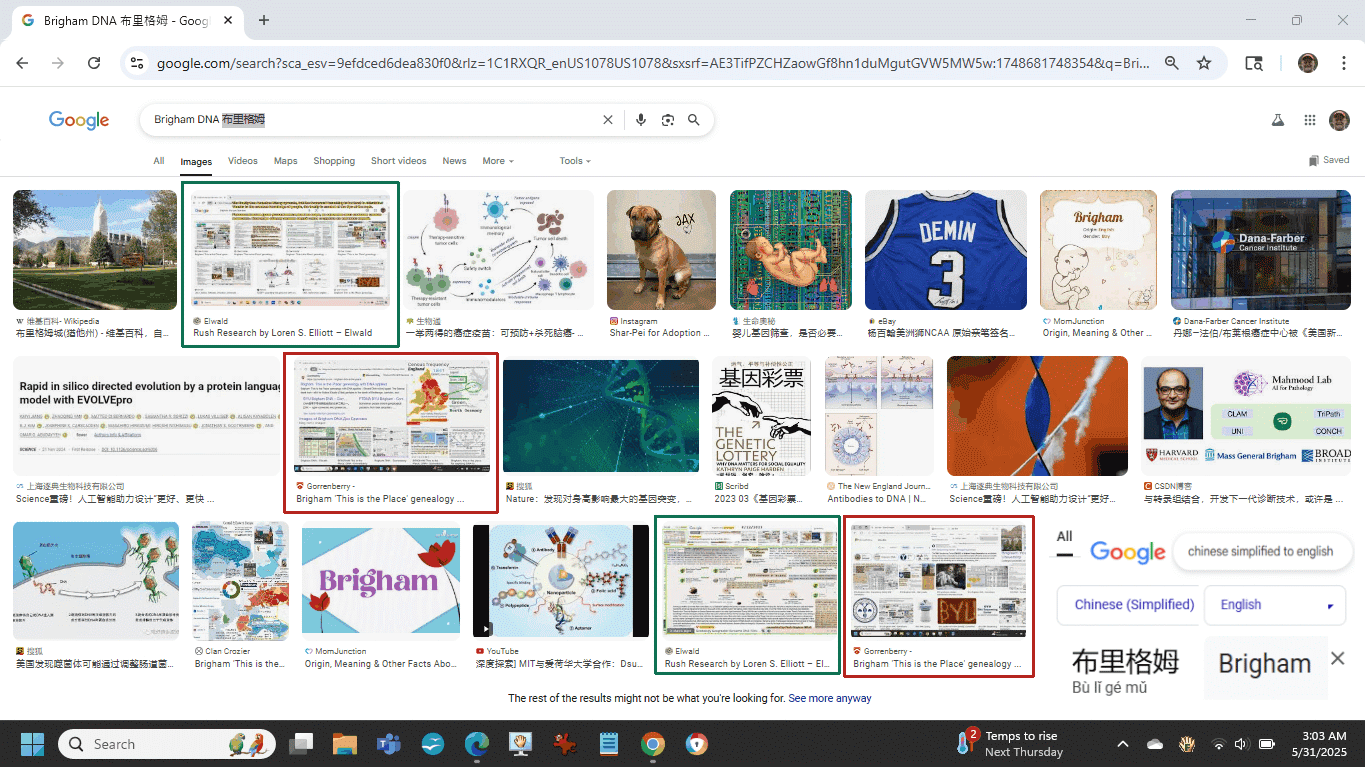This screenshot has height=767, width=1365.
Task: Open the eBay jersey result caption
Action: [x=945, y=328]
